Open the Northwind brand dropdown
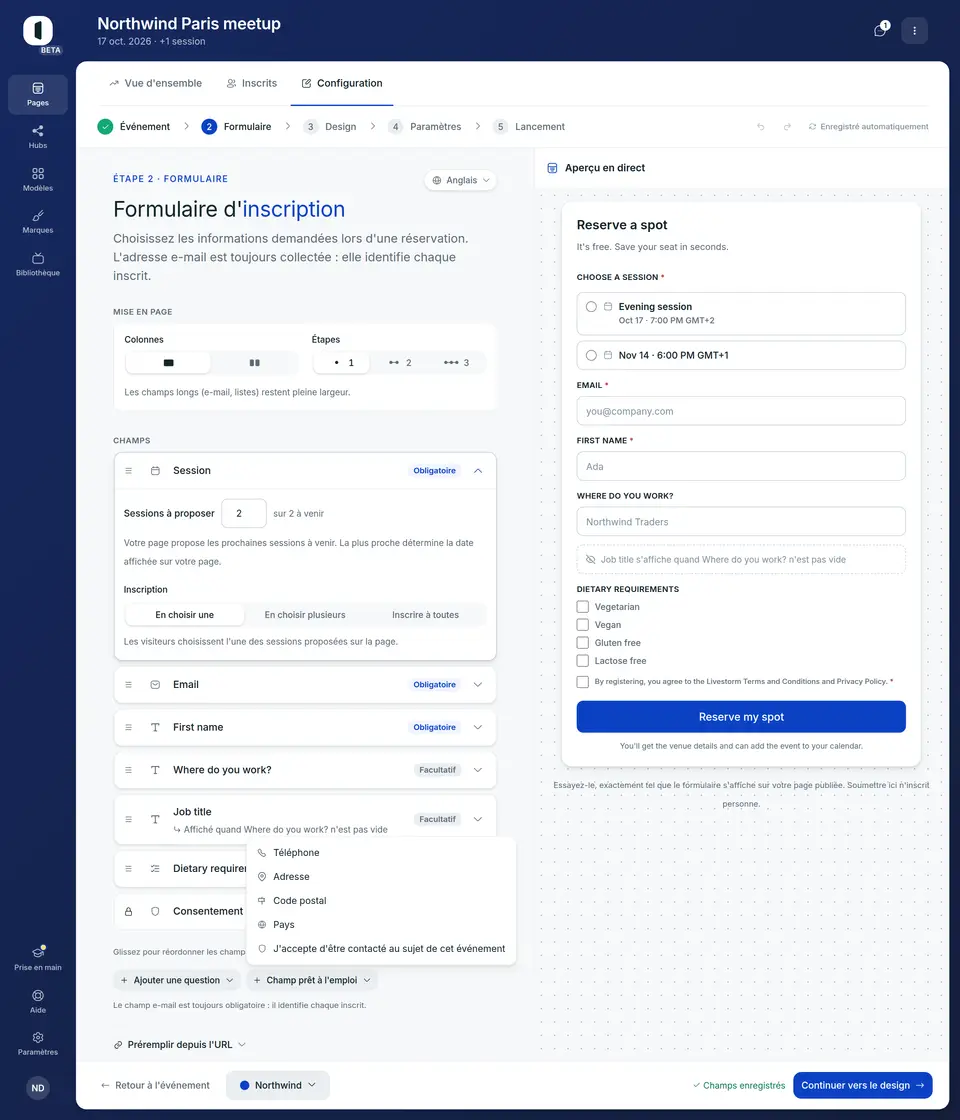Screen dimensions: 960x1120 coord(278,1085)
